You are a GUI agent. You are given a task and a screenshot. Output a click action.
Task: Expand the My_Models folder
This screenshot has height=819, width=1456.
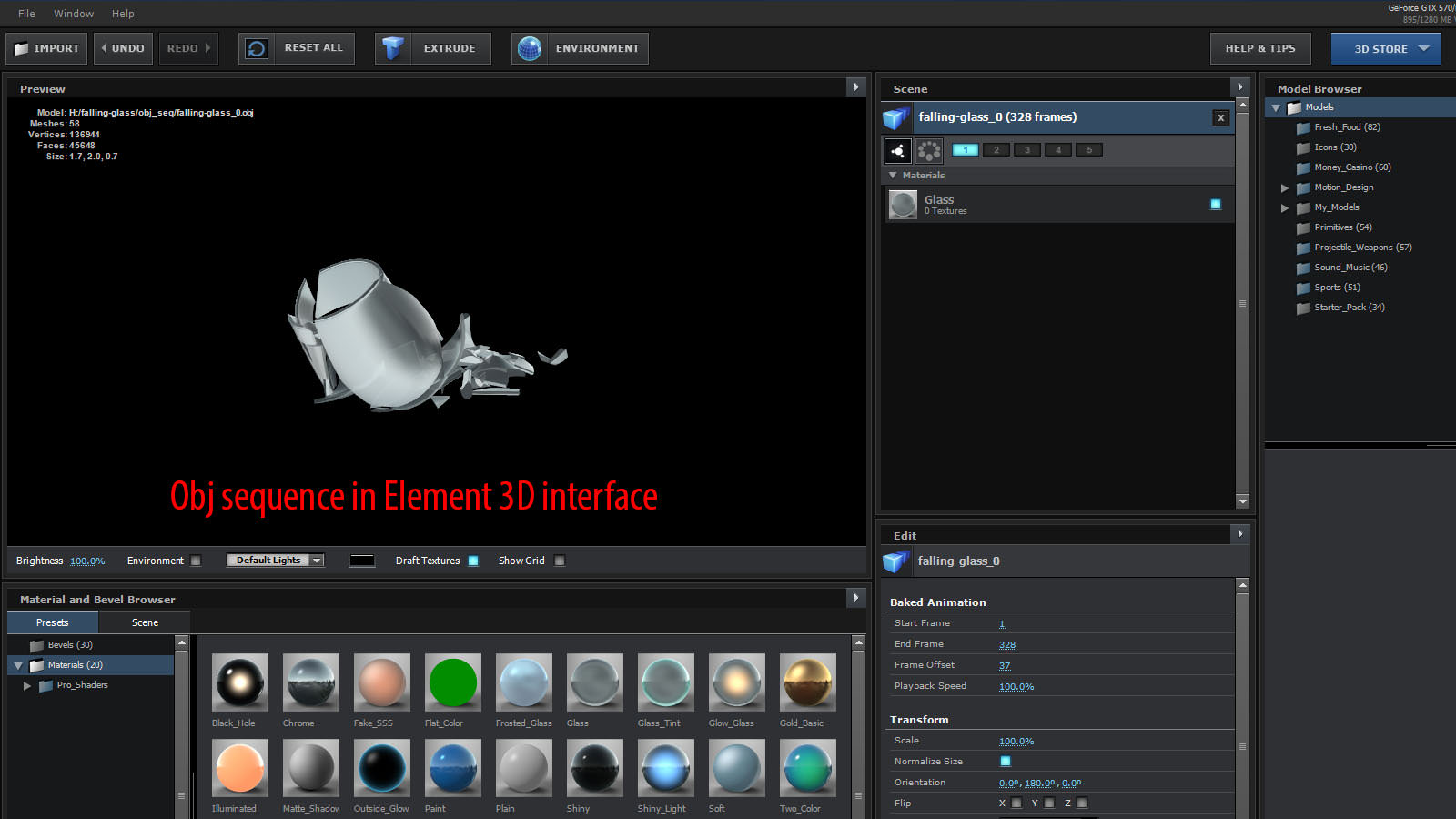coord(1285,207)
